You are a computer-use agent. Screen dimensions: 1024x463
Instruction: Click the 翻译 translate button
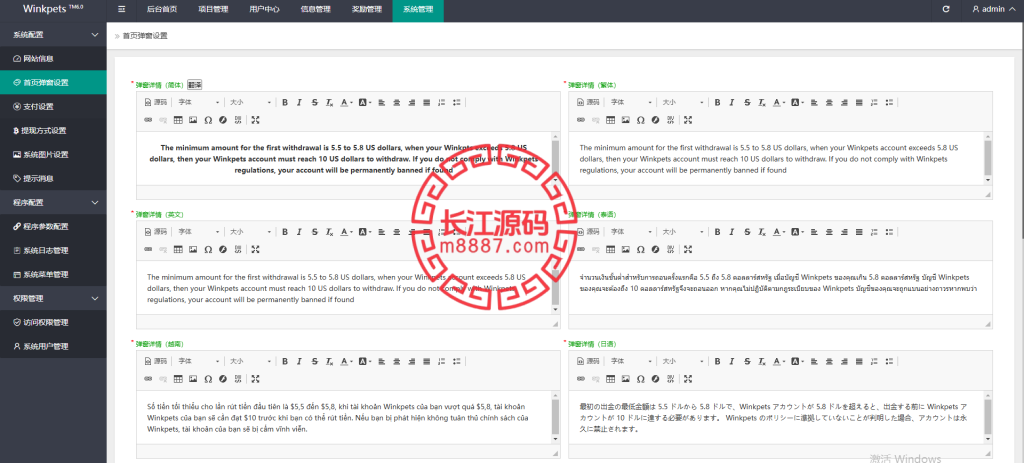[x=195, y=84]
